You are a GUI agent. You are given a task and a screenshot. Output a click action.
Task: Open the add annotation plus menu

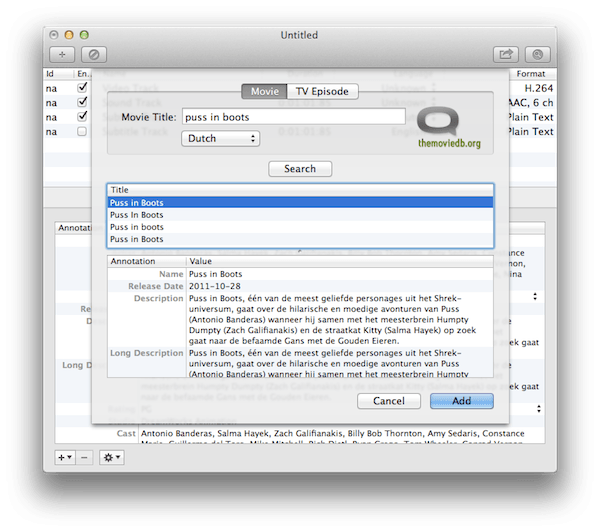pyautogui.click(x=65, y=457)
